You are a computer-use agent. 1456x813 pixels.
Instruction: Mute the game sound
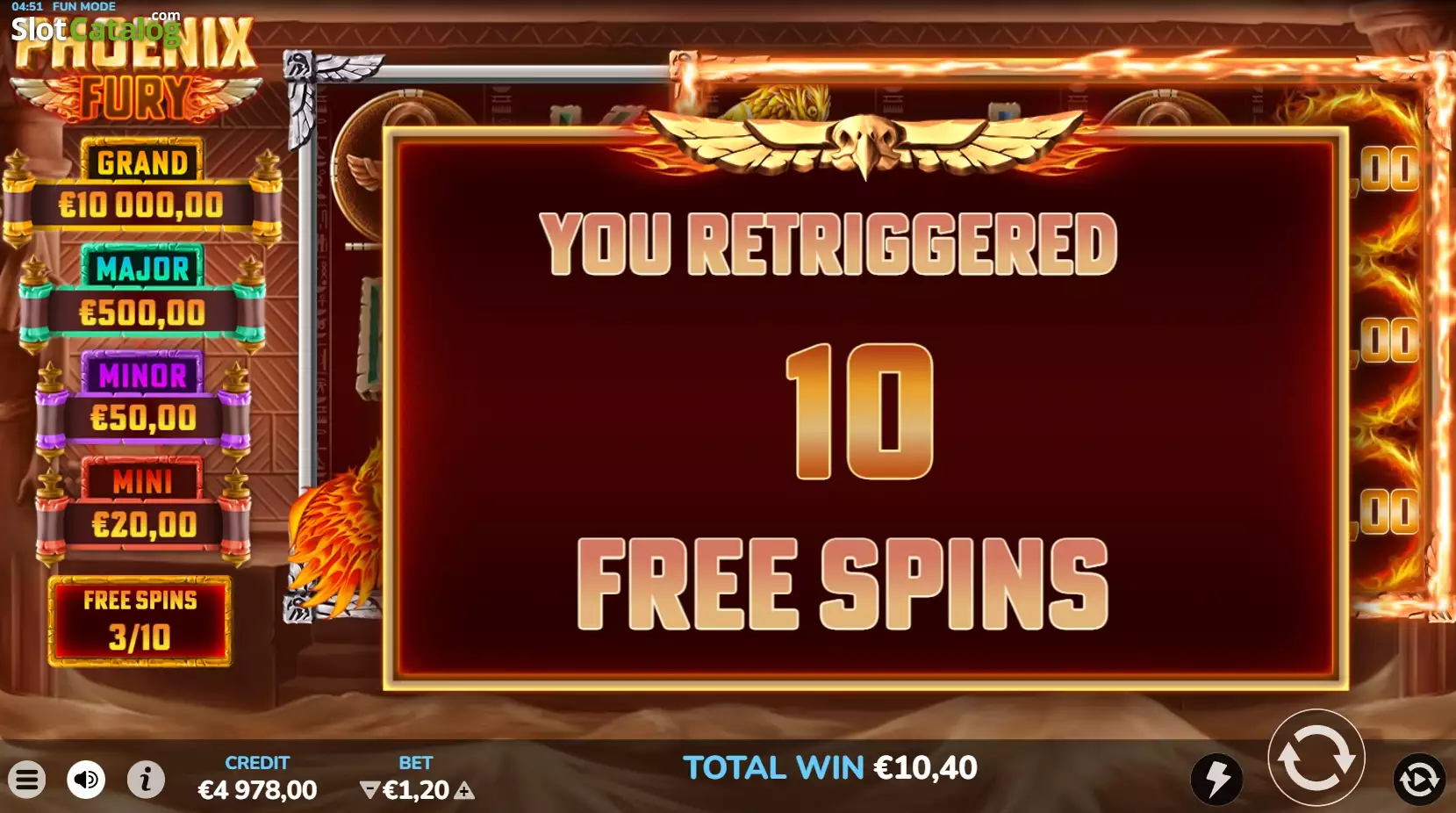pyautogui.click(x=86, y=780)
